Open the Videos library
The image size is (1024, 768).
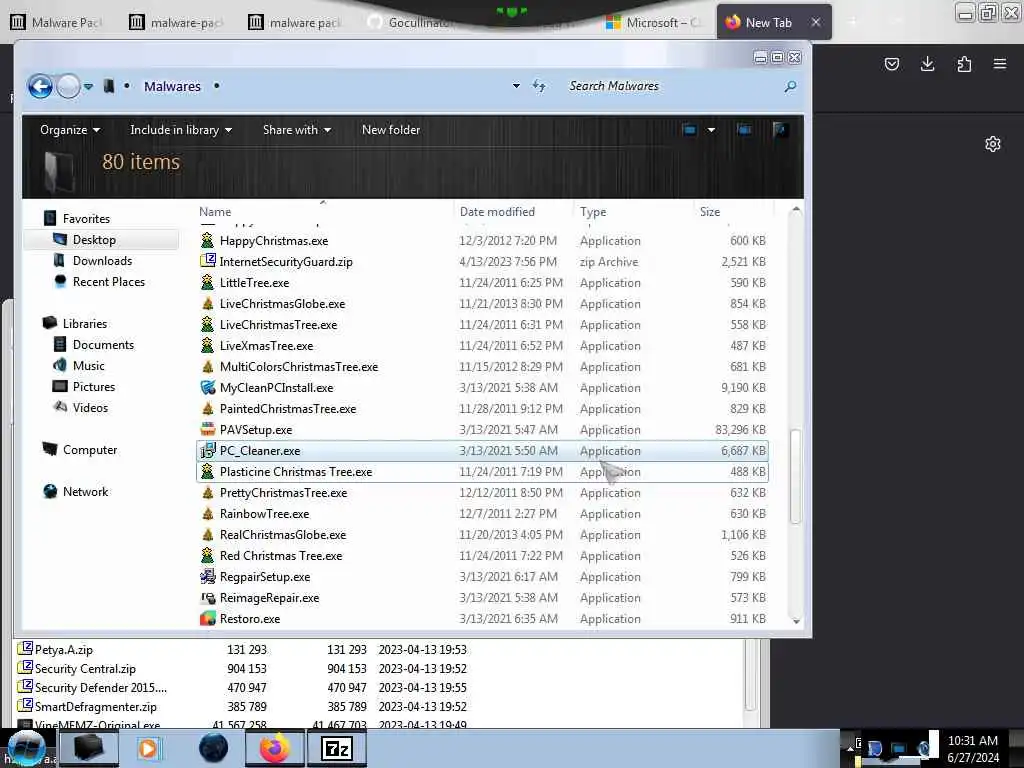tap(90, 408)
